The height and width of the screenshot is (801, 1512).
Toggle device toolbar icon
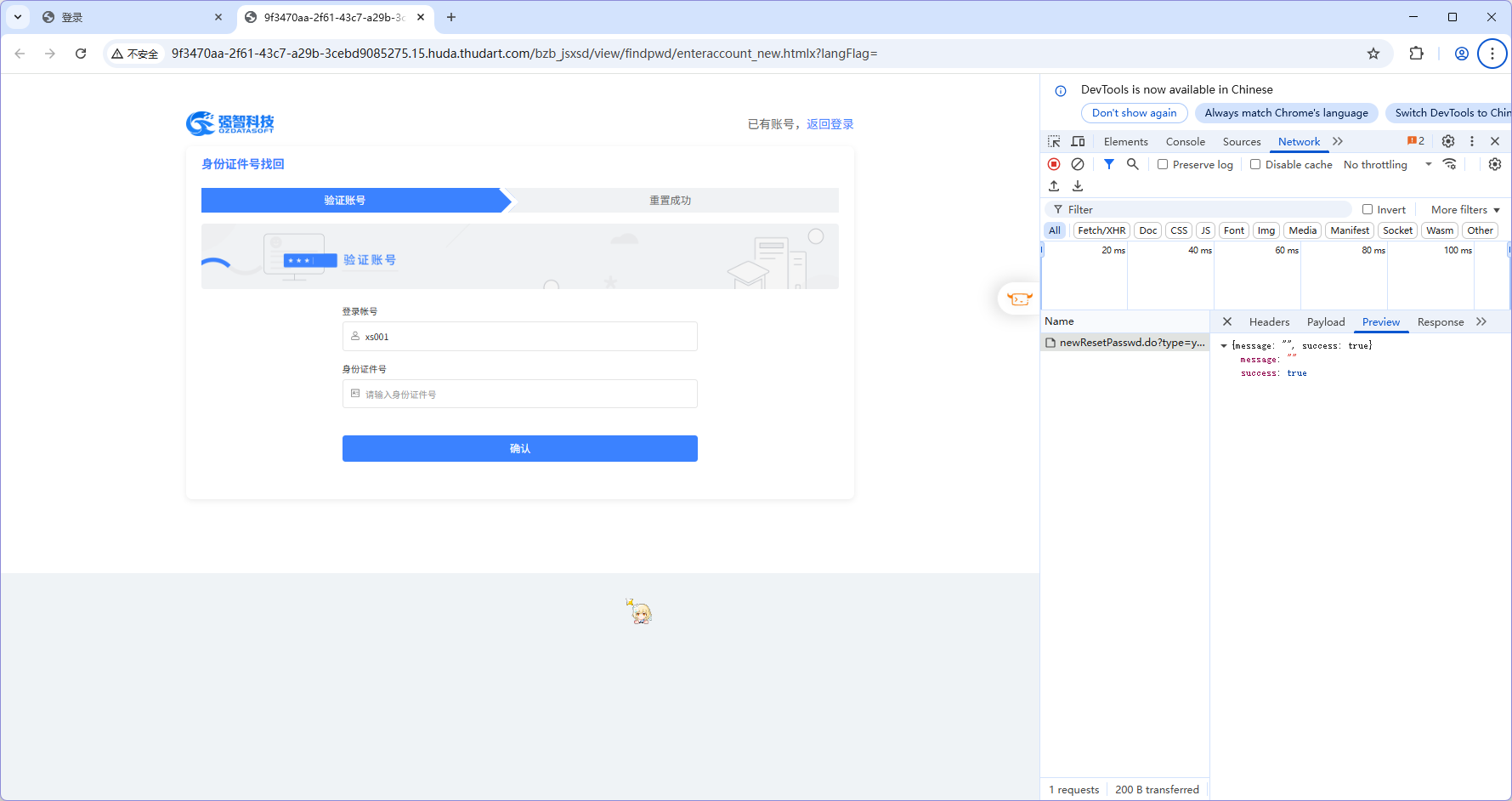(1078, 141)
